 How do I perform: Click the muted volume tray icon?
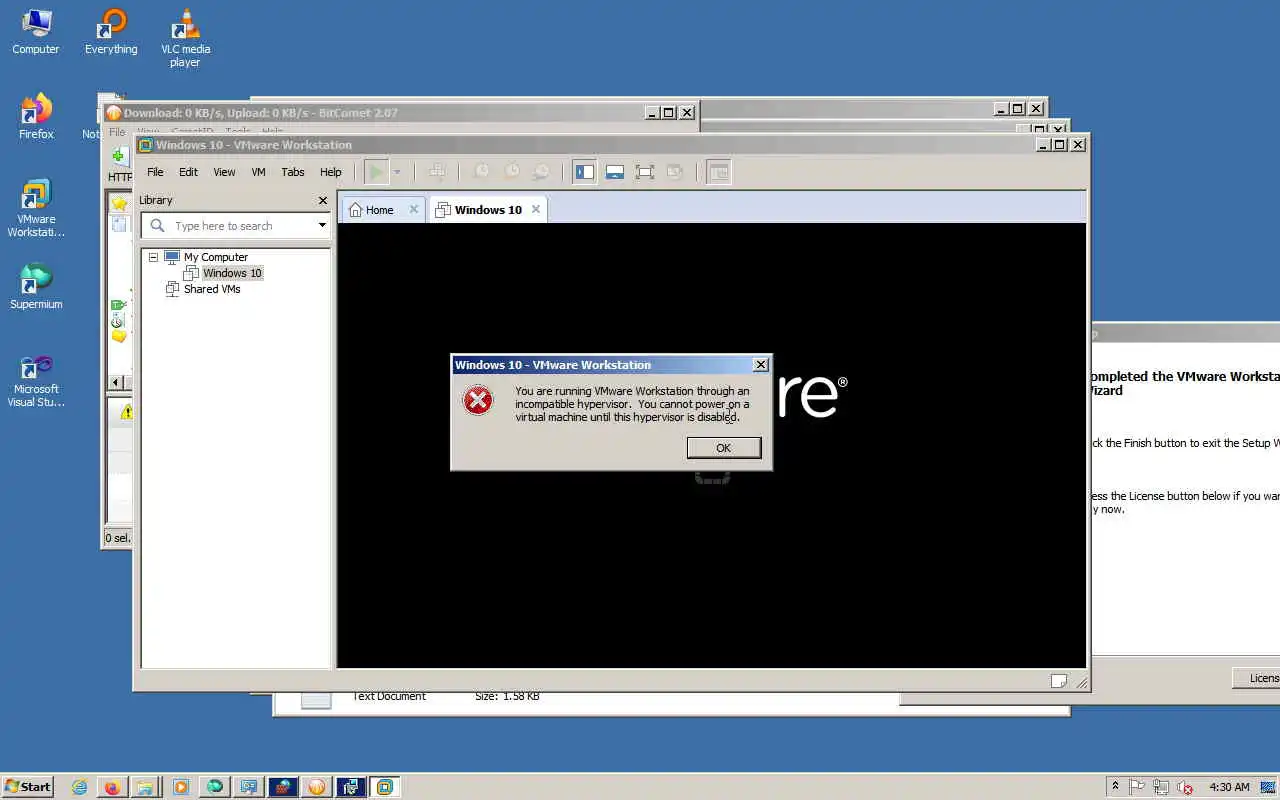[1185, 787]
